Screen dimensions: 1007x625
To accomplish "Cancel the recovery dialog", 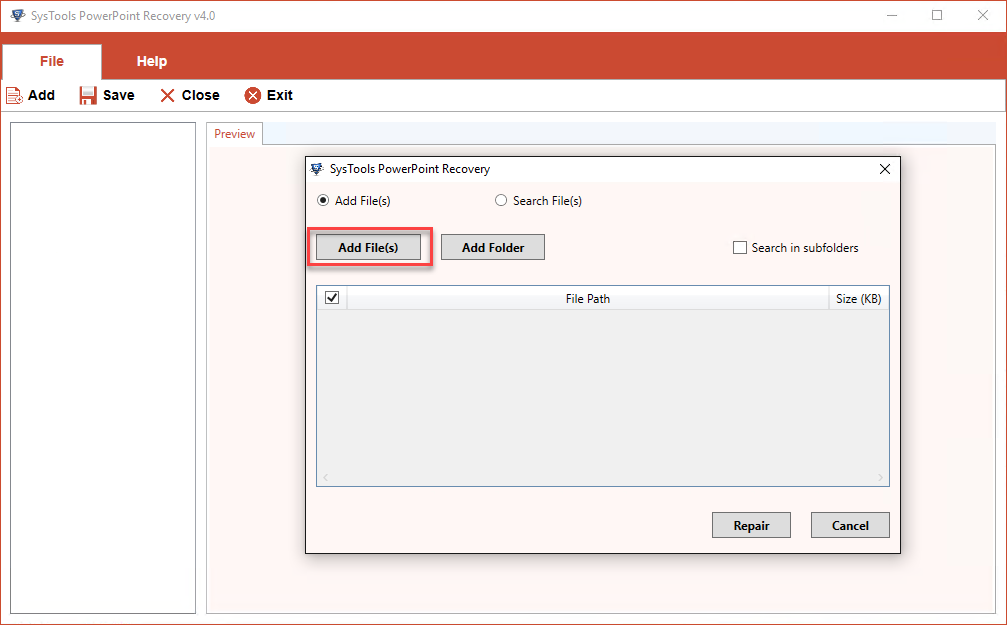I will [x=850, y=525].
